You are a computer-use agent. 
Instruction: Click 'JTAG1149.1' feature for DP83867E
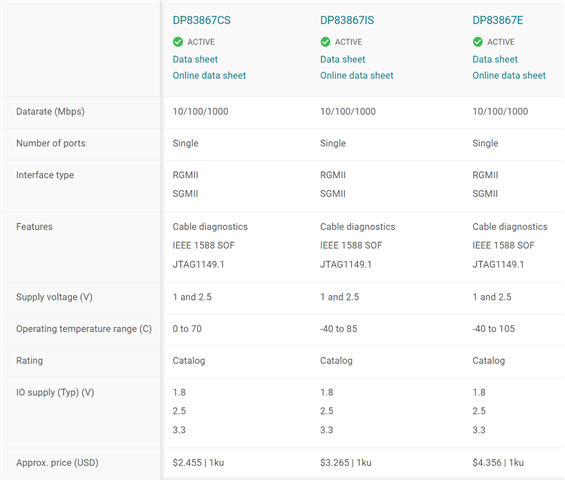click(498, 264)
